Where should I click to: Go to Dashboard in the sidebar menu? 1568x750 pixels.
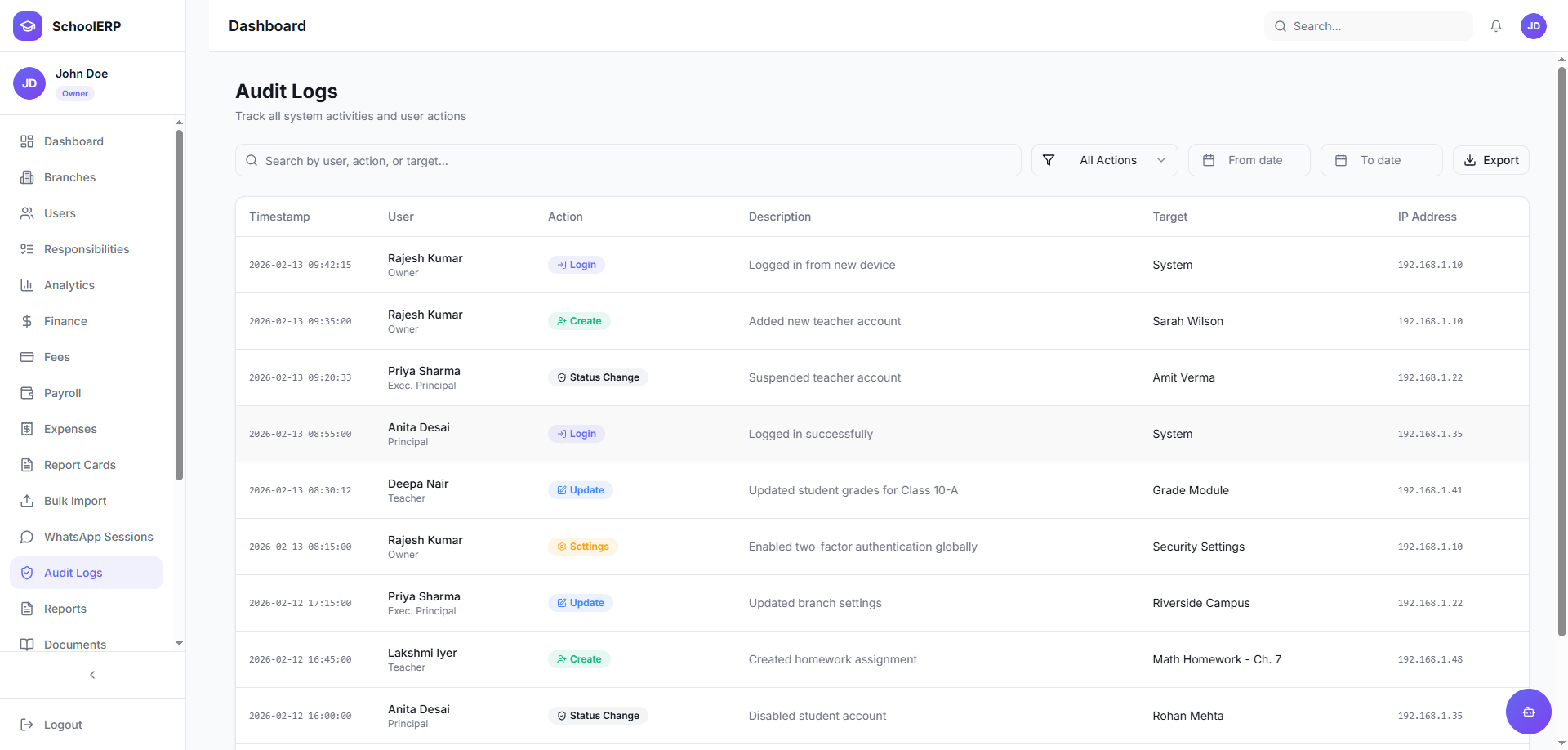coord(87,141)
